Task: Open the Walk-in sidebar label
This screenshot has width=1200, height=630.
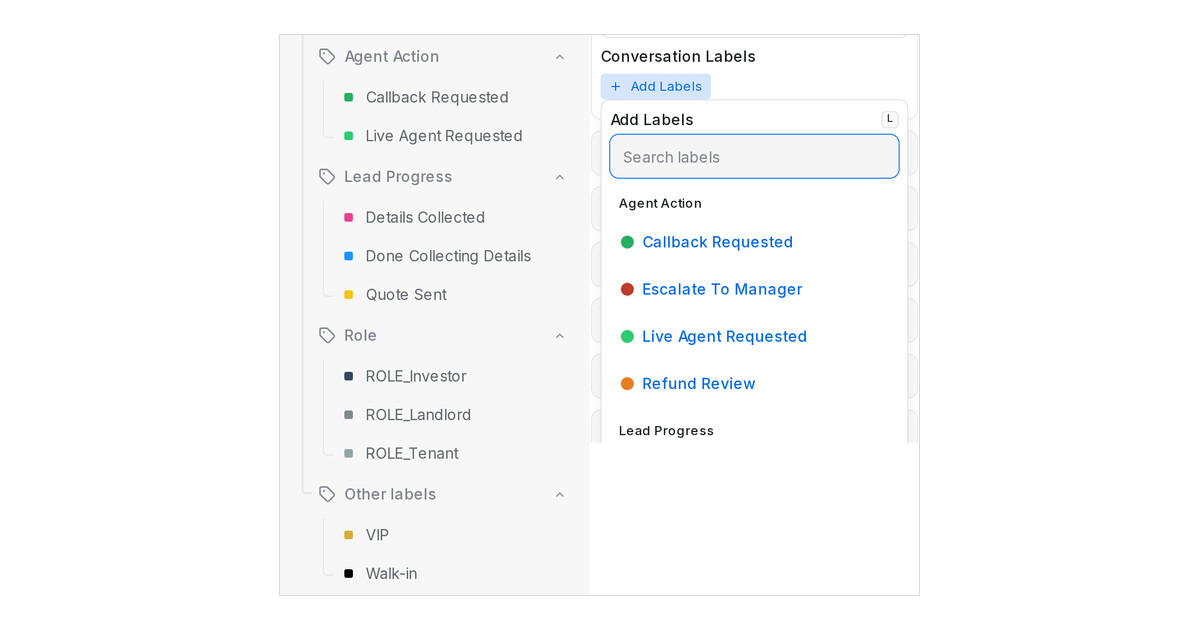Action: tap(391, 574)
